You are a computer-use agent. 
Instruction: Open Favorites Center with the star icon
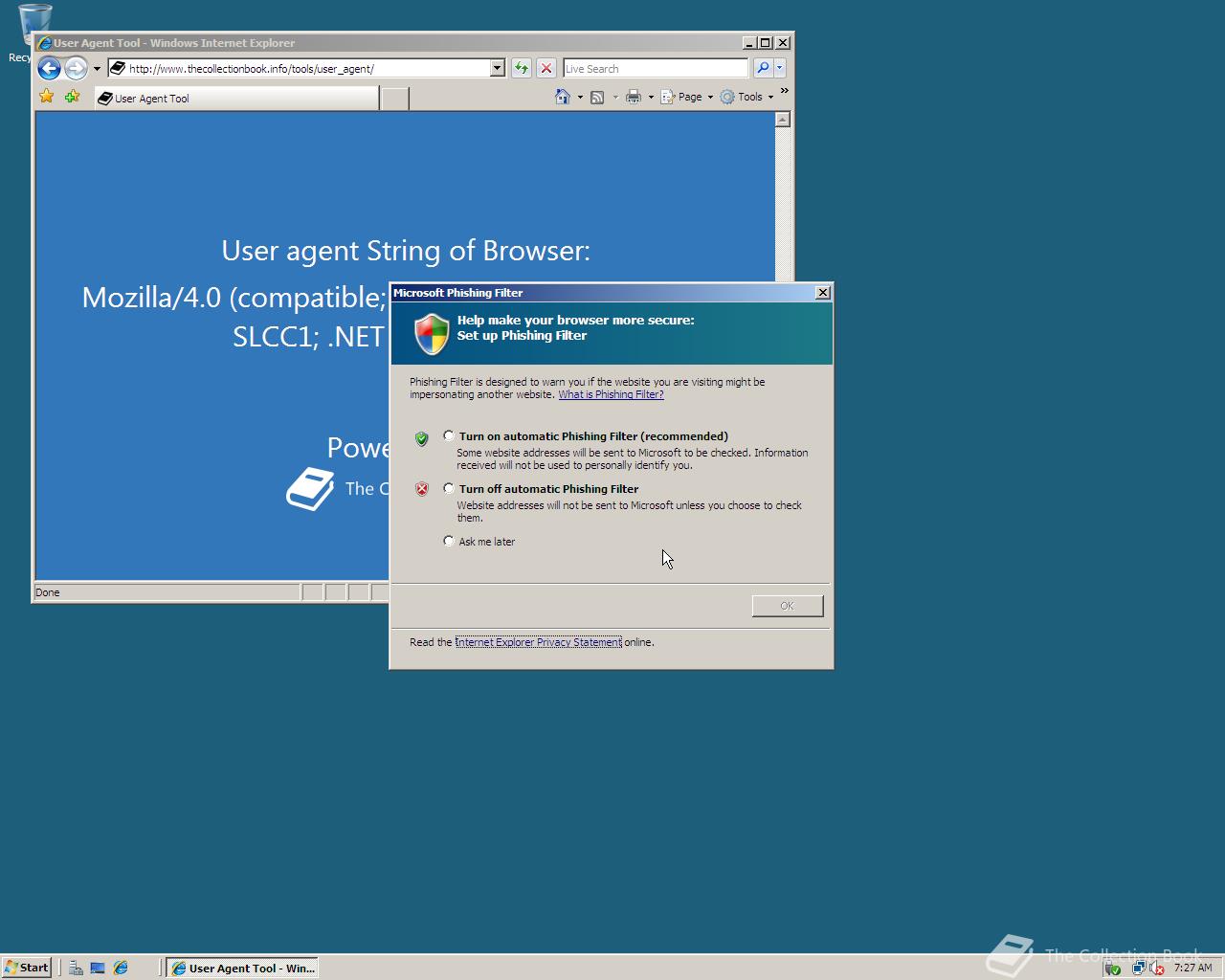pos(46,97)
